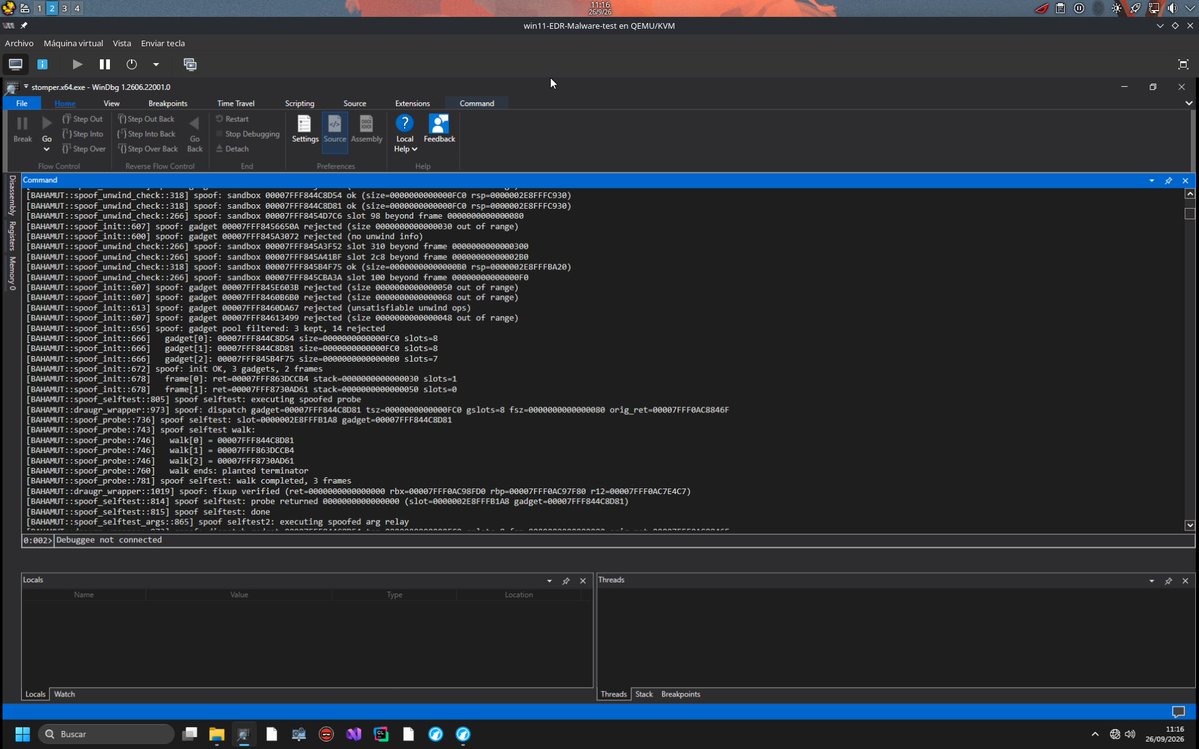Power on the virtual machine
1199x749 pixels.
click(77, 64)
